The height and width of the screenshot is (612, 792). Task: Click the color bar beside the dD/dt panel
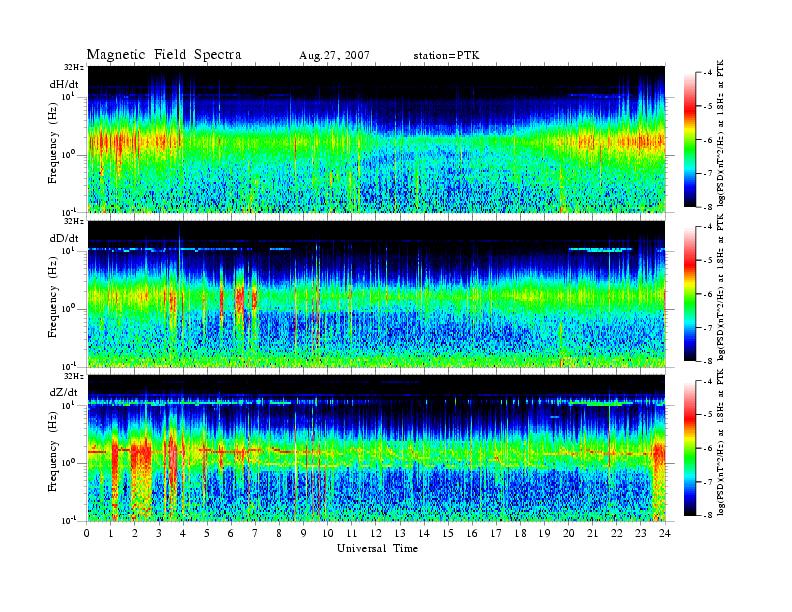[690, 294]
